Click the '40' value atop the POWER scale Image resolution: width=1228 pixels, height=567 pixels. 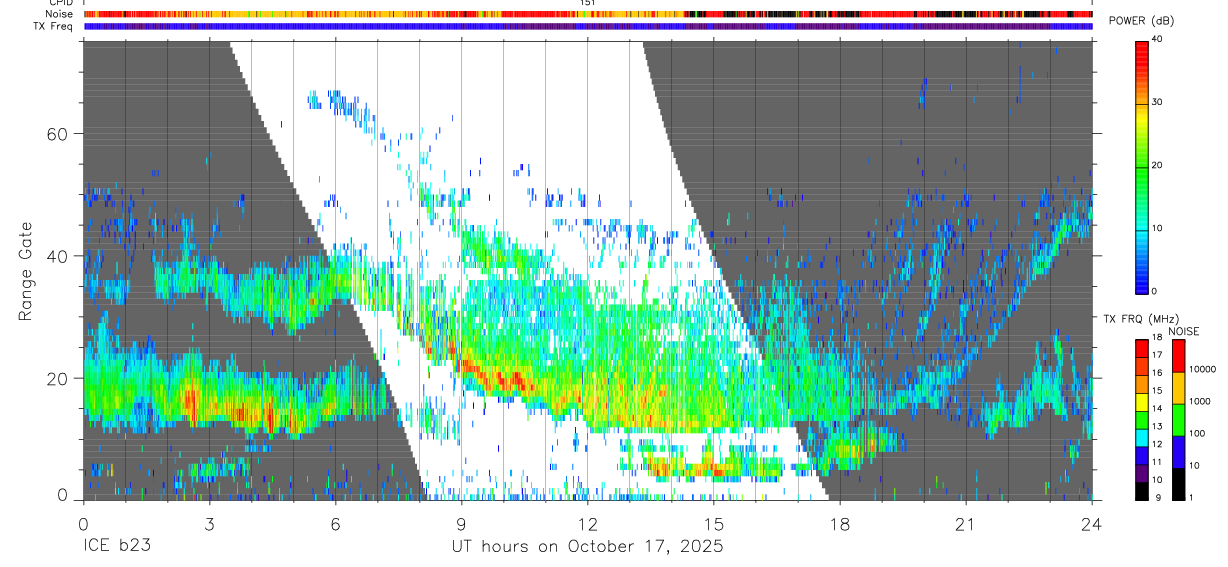1157,40
